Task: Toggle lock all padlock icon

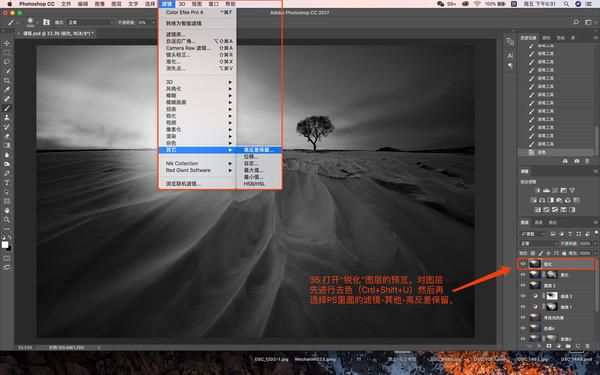Action: [x=564, y=253]
